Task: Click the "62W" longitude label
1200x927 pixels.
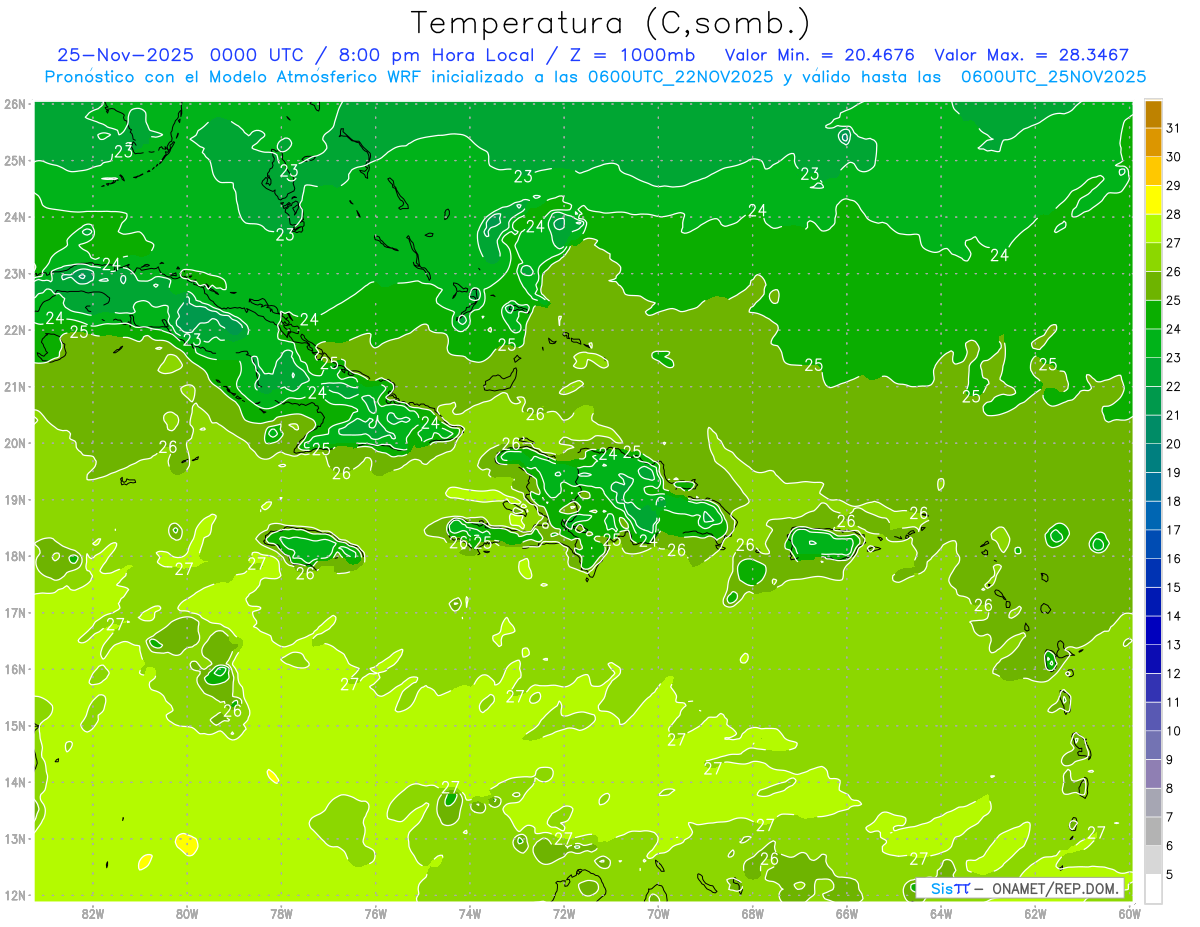Action: click(1035, 913)
